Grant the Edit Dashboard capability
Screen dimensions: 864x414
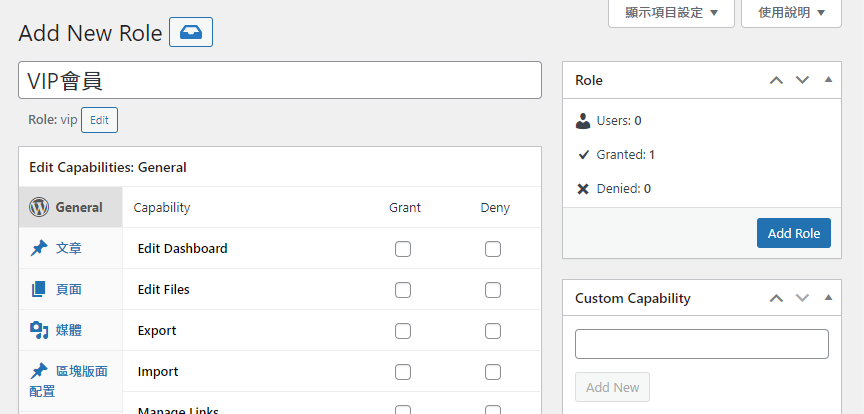point(403,249)
